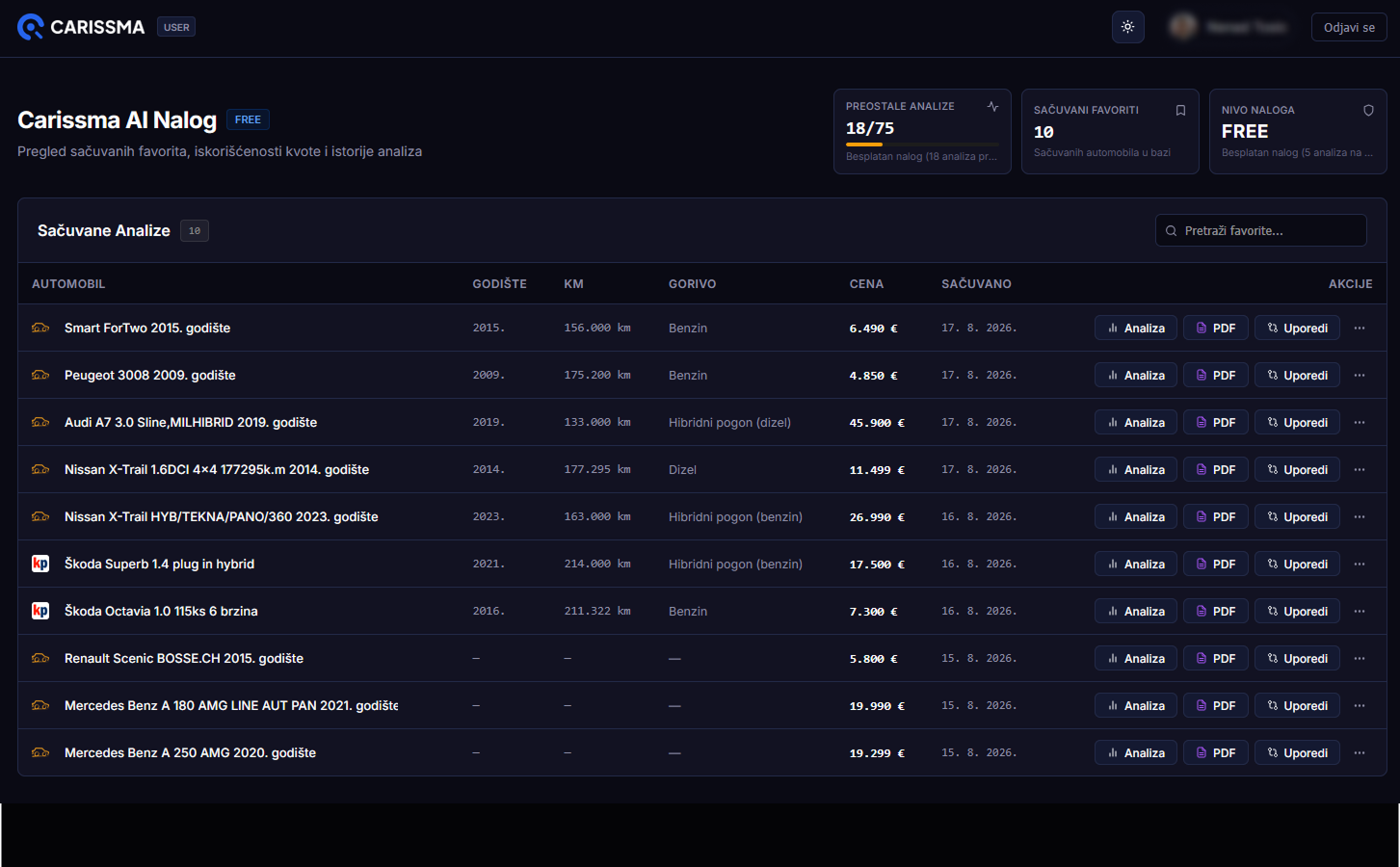The width and height of the screenshot is (1400, 867).
Task: Click the KM column header
Action: [573, 284]
